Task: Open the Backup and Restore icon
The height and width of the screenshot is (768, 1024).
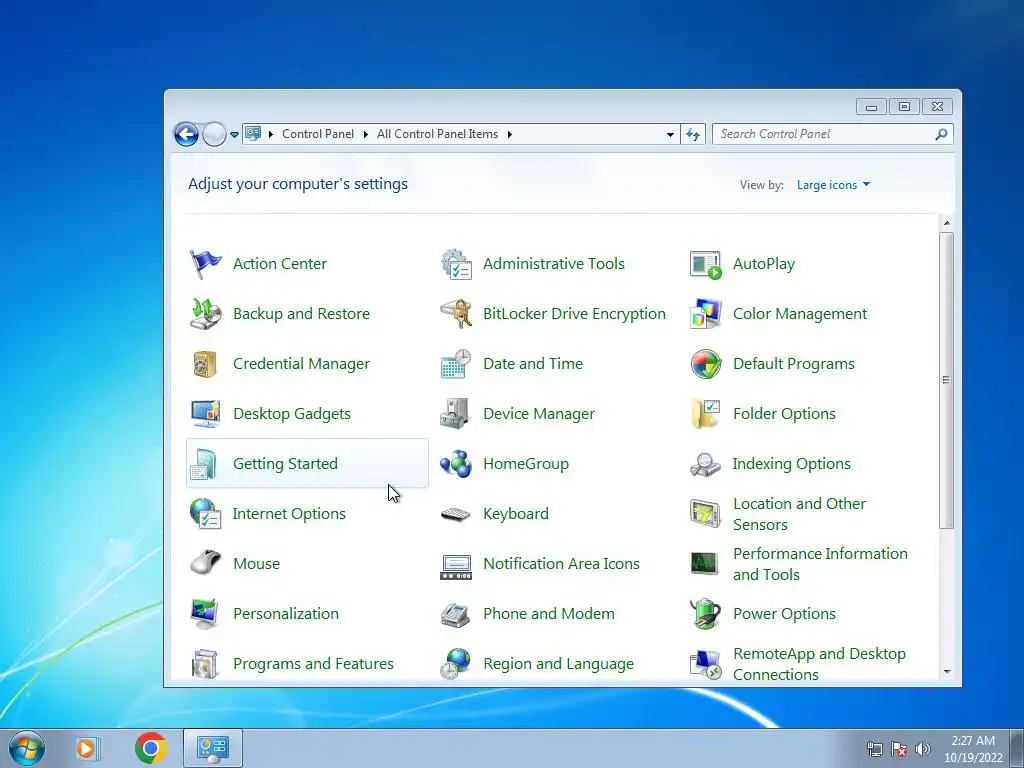Action: 205,314
